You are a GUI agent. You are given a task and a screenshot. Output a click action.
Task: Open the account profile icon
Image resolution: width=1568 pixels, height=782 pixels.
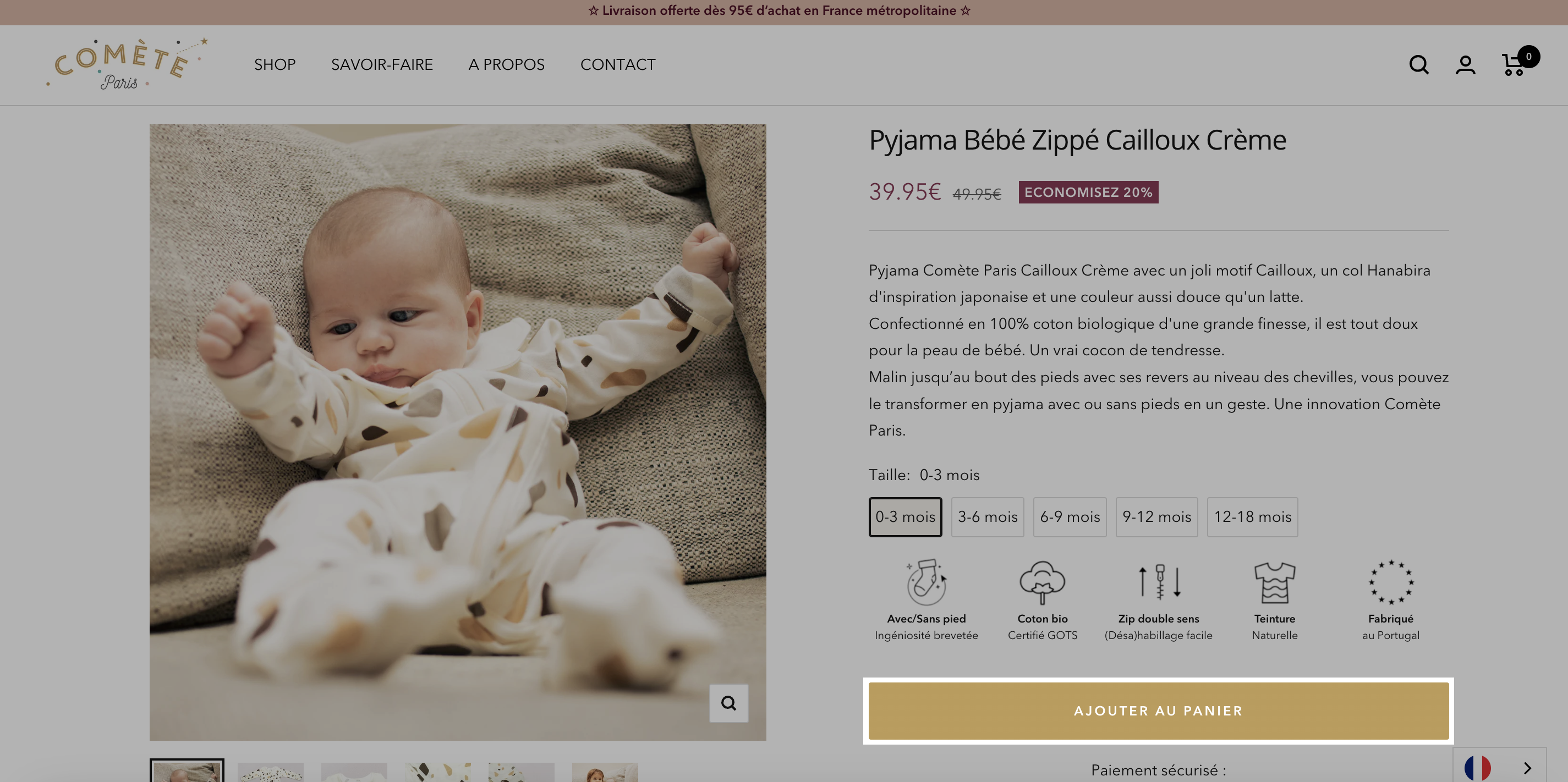coord(1465,64)
